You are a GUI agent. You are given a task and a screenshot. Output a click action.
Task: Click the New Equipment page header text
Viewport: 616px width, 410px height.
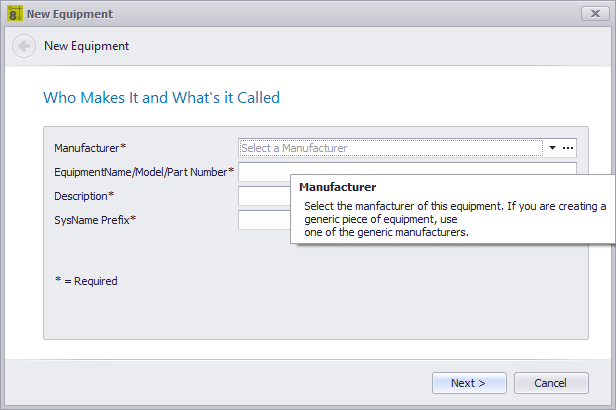[86, 46]
